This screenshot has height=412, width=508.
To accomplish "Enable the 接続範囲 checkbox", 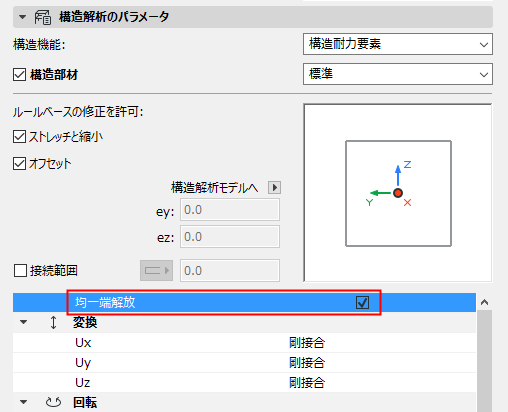I will click(20, 271).
